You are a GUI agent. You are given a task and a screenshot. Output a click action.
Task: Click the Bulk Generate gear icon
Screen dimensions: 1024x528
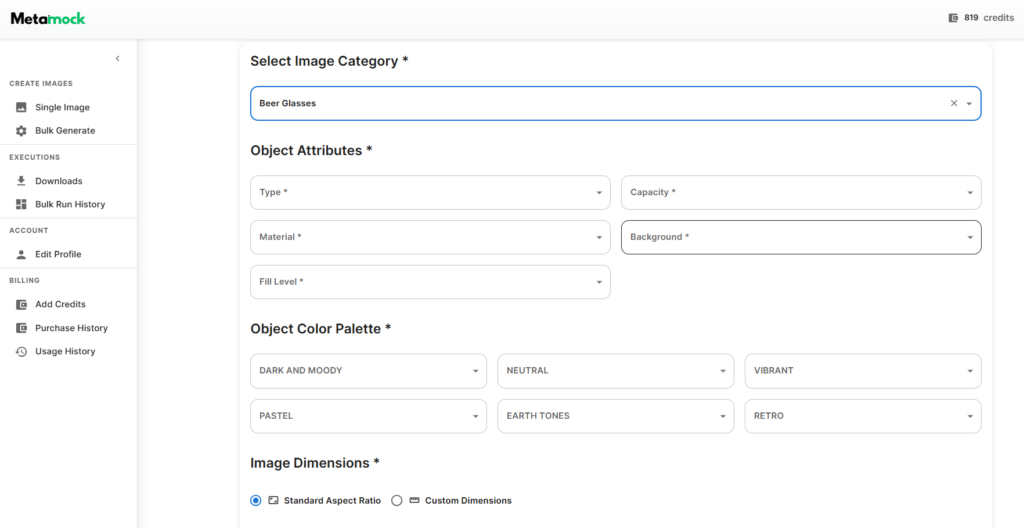click(21, 131)
